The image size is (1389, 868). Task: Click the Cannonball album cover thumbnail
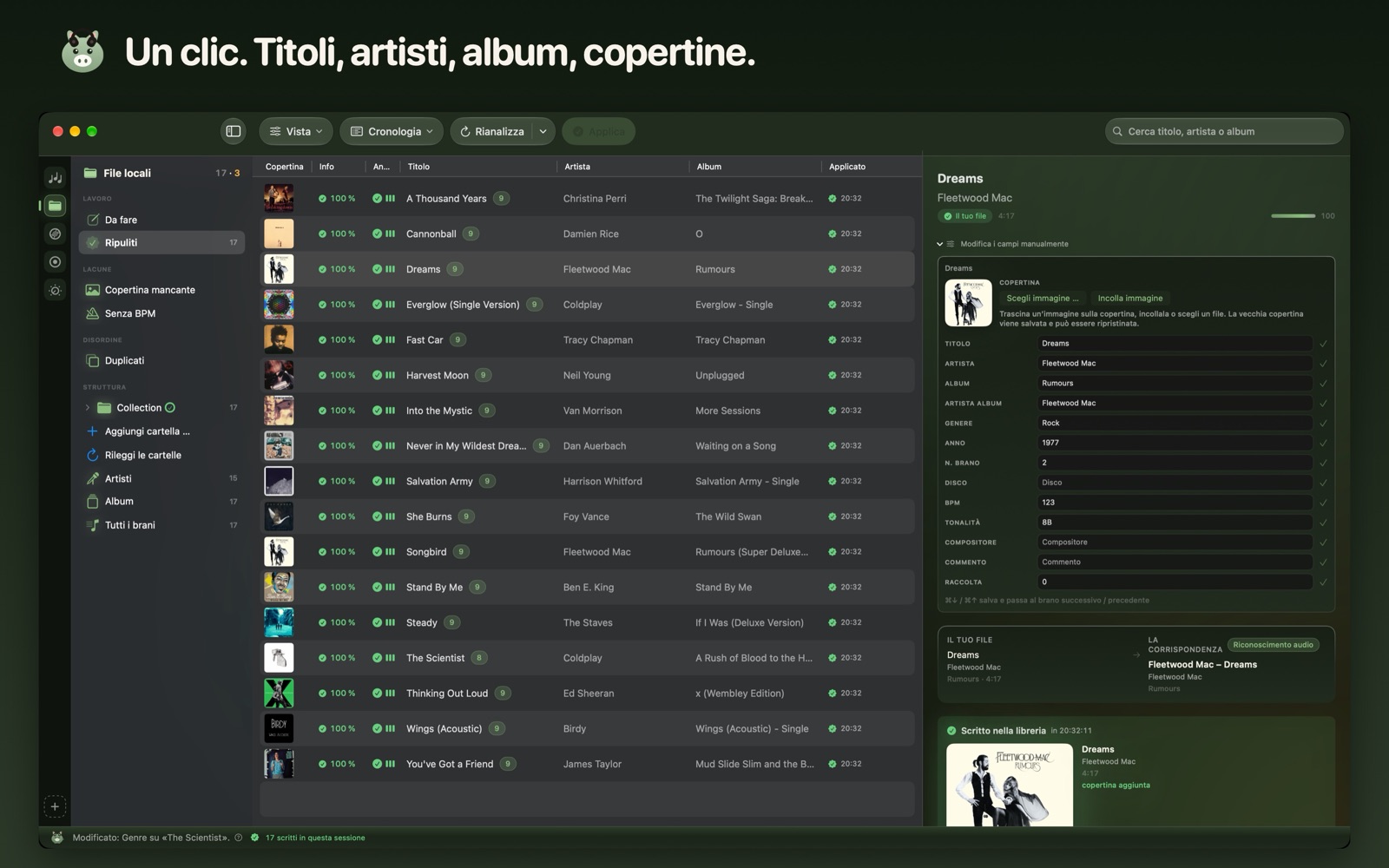point(279,233)
